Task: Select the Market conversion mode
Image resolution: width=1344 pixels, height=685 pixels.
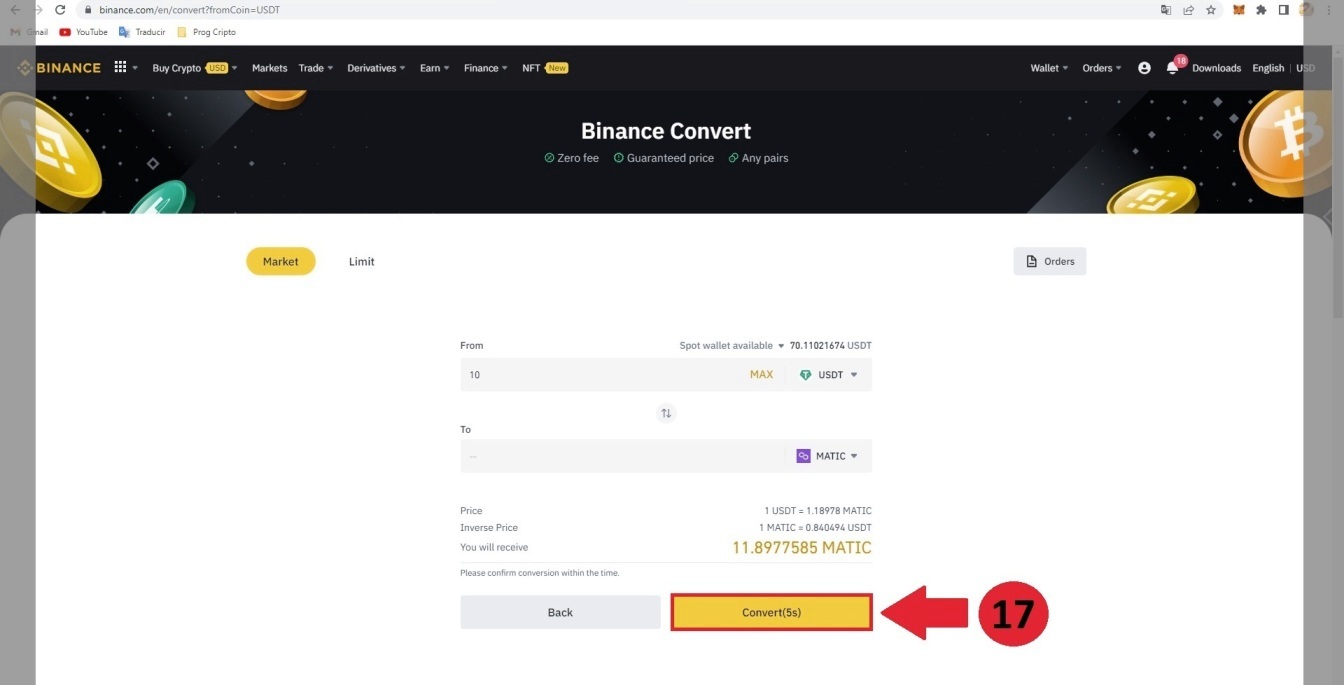Action: [280, 261]
